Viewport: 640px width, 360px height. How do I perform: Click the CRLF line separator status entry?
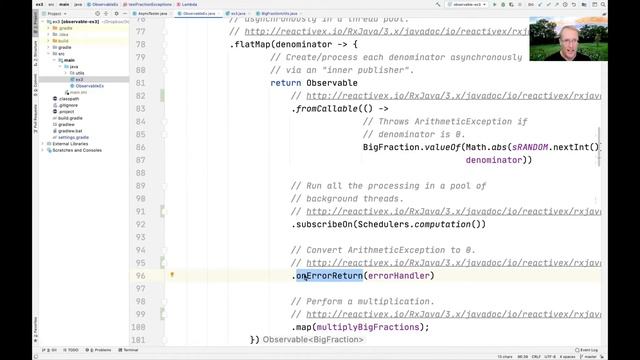click(x=536, y=357)
